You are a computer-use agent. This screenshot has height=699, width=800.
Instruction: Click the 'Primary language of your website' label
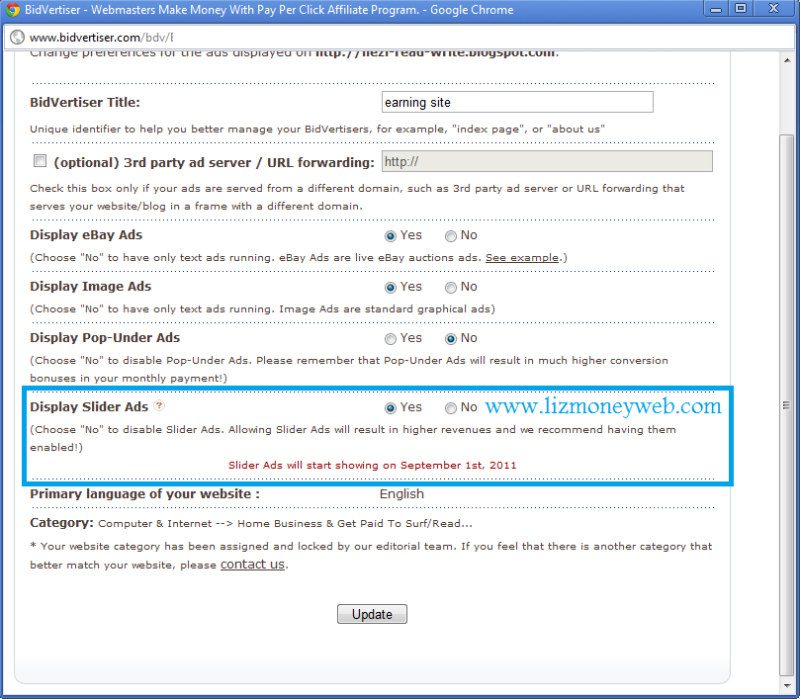(x=144, y=494)
